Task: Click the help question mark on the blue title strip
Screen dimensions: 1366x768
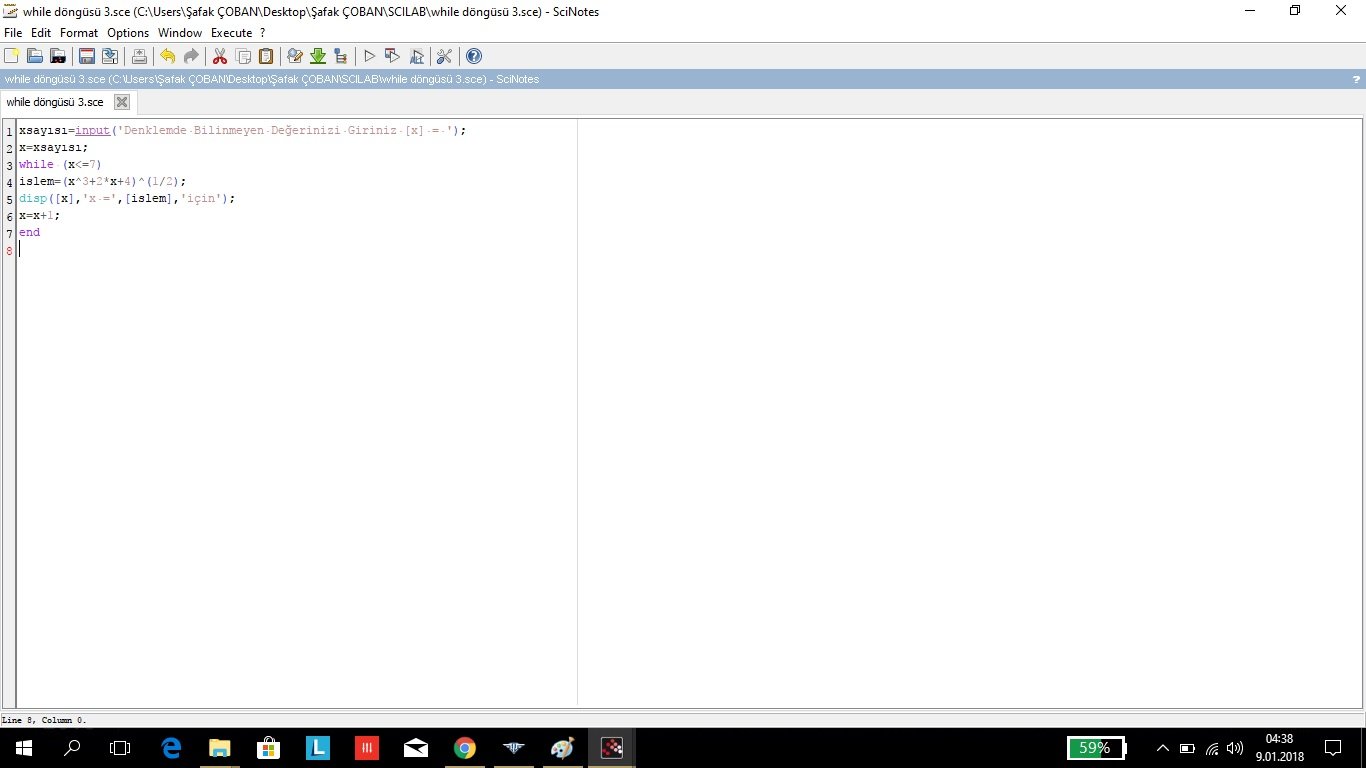Action: click(1356, 79)
